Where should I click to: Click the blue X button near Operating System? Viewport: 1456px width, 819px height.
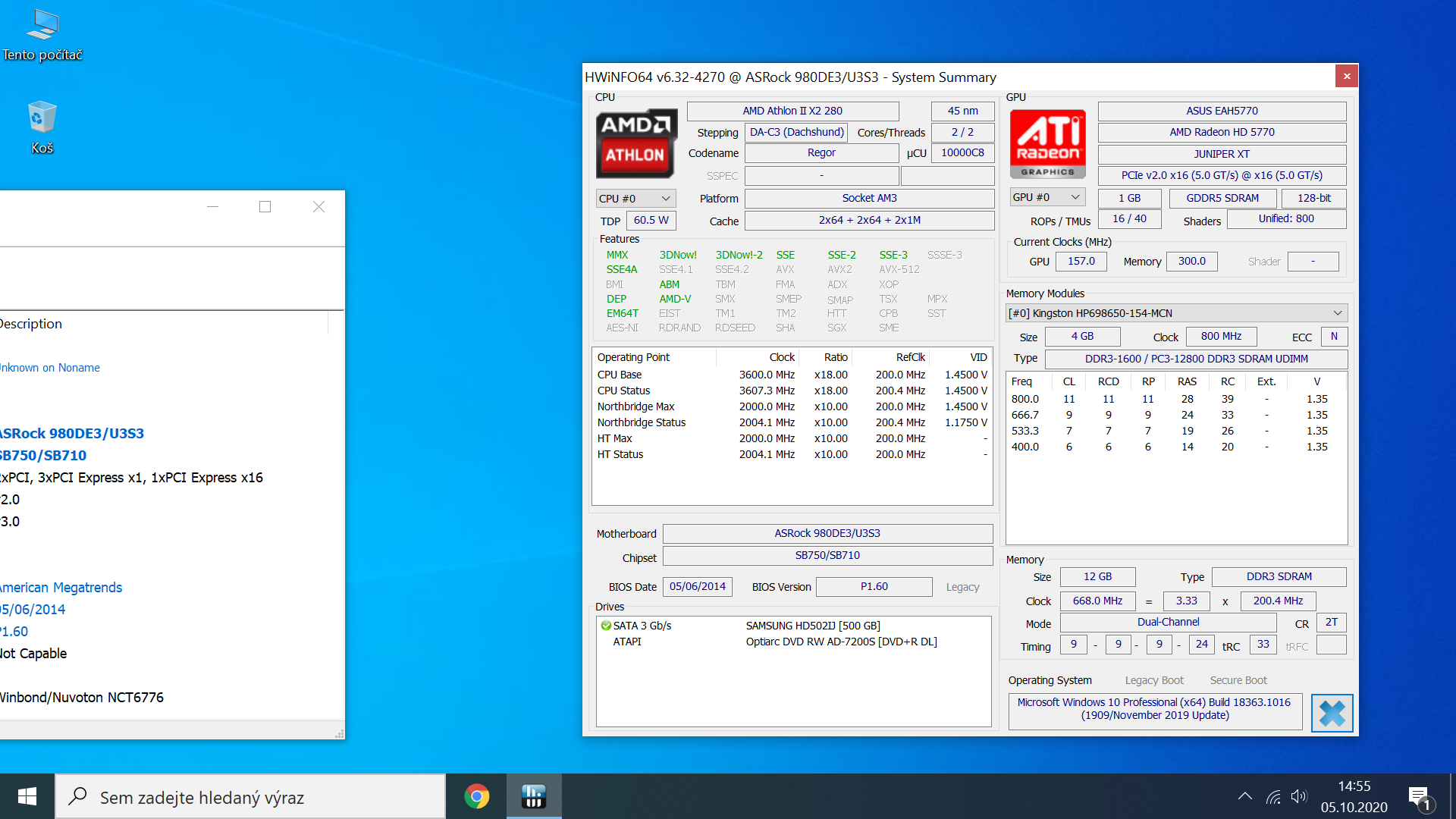(1332, 713)
